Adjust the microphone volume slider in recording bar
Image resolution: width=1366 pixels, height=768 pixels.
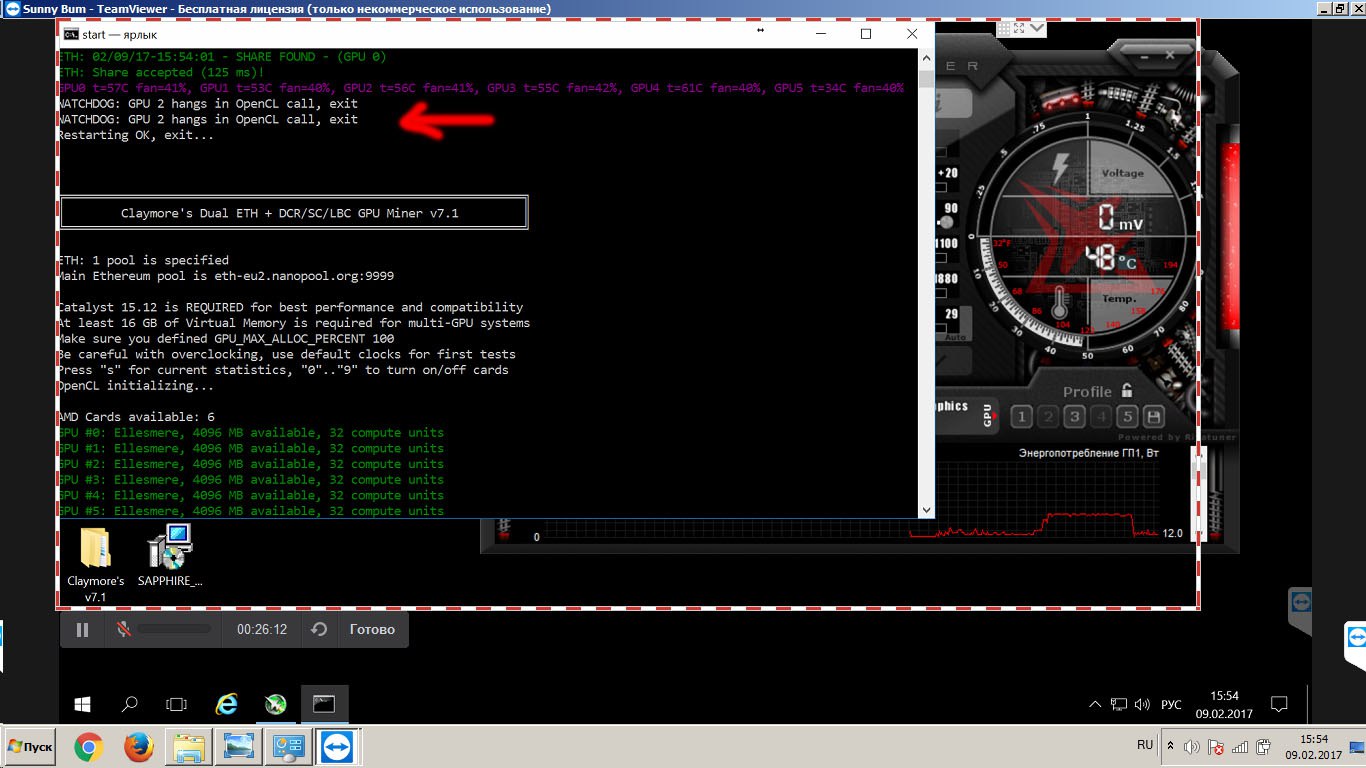click(174, 629)
